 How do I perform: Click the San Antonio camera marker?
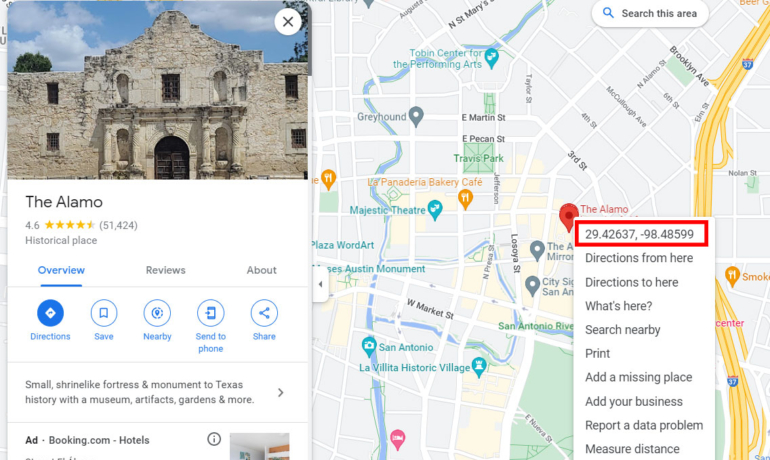369,347
